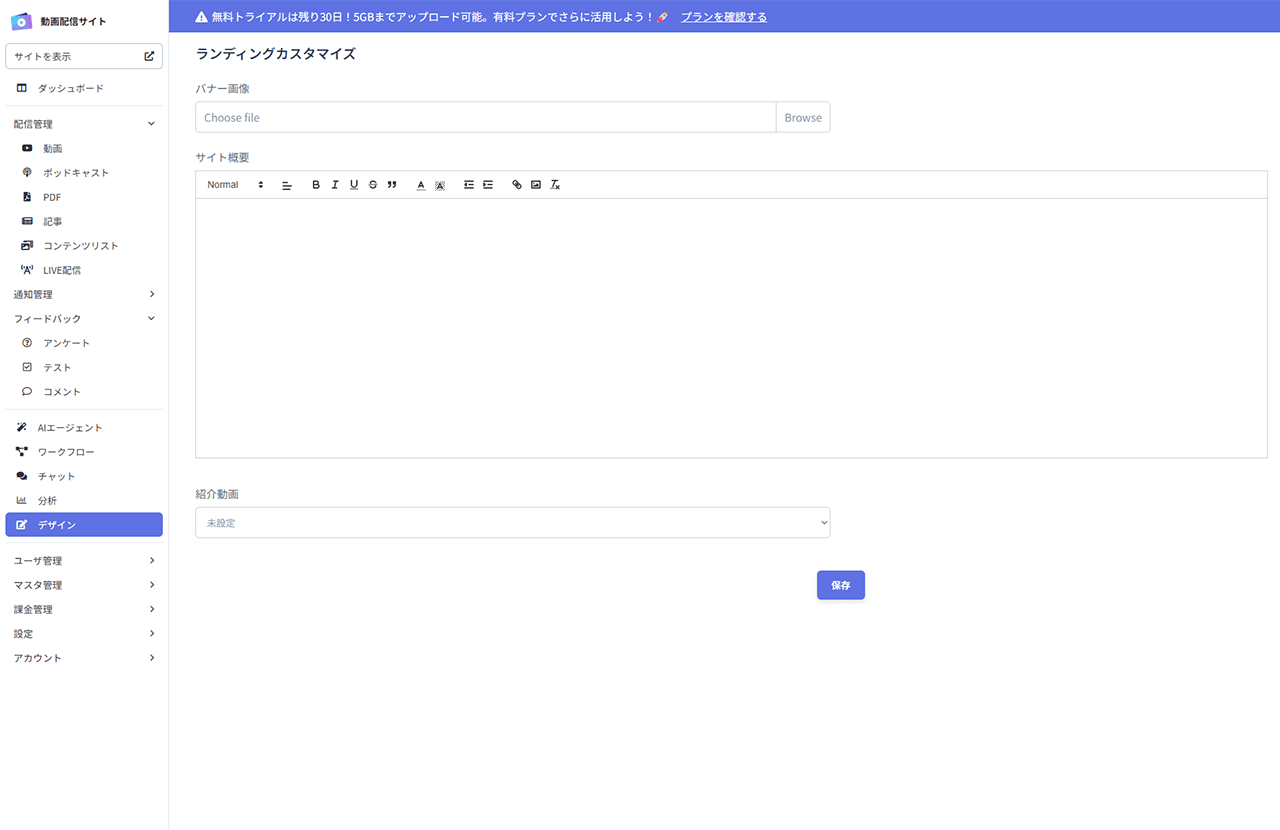Expand the ユーザ管理 sidebar section
The width and height of the screenshot is (1280, 830).
[x=84, y=561]
